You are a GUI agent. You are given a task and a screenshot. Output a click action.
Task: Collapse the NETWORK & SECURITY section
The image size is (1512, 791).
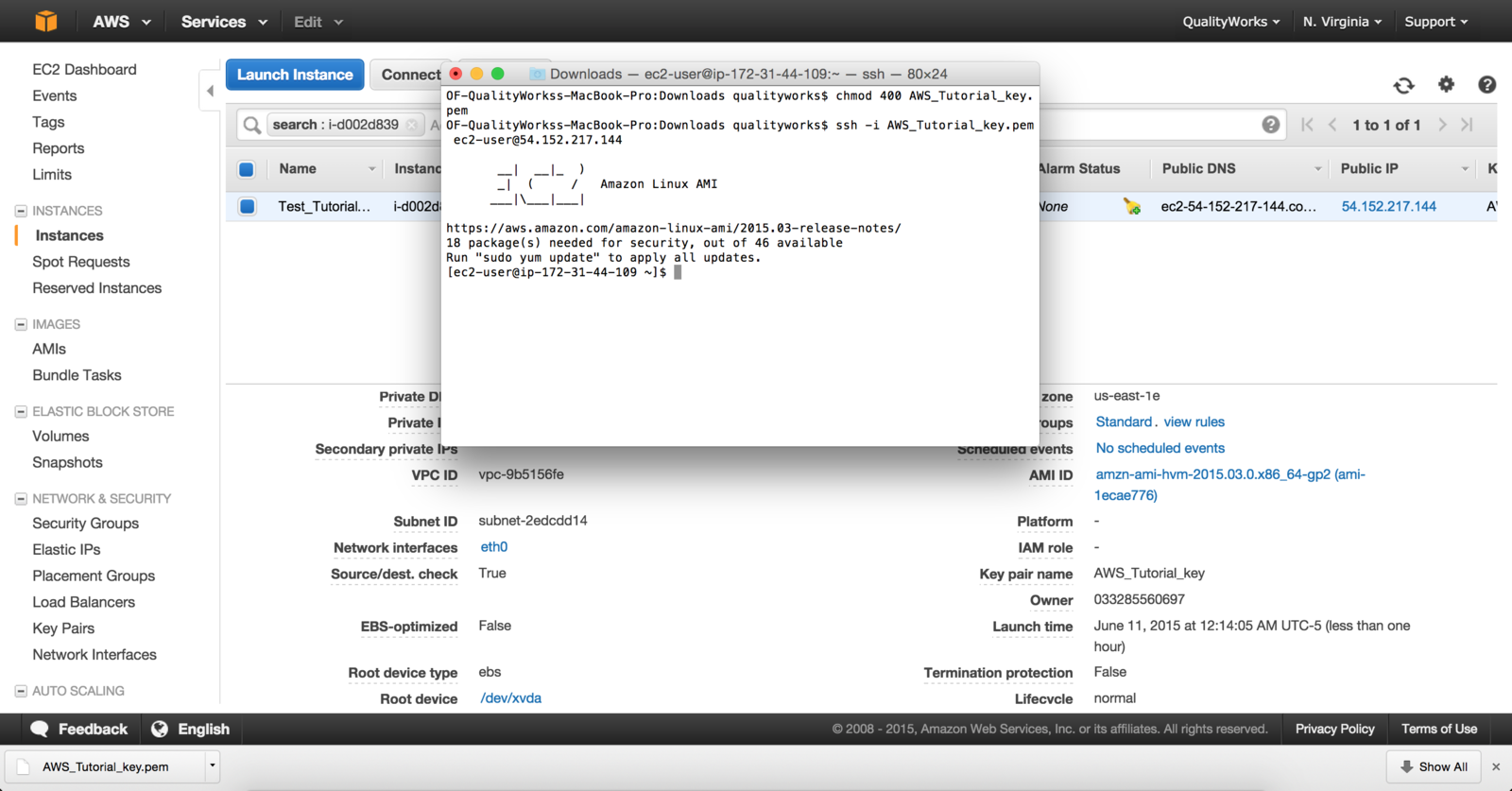[21, 498]
